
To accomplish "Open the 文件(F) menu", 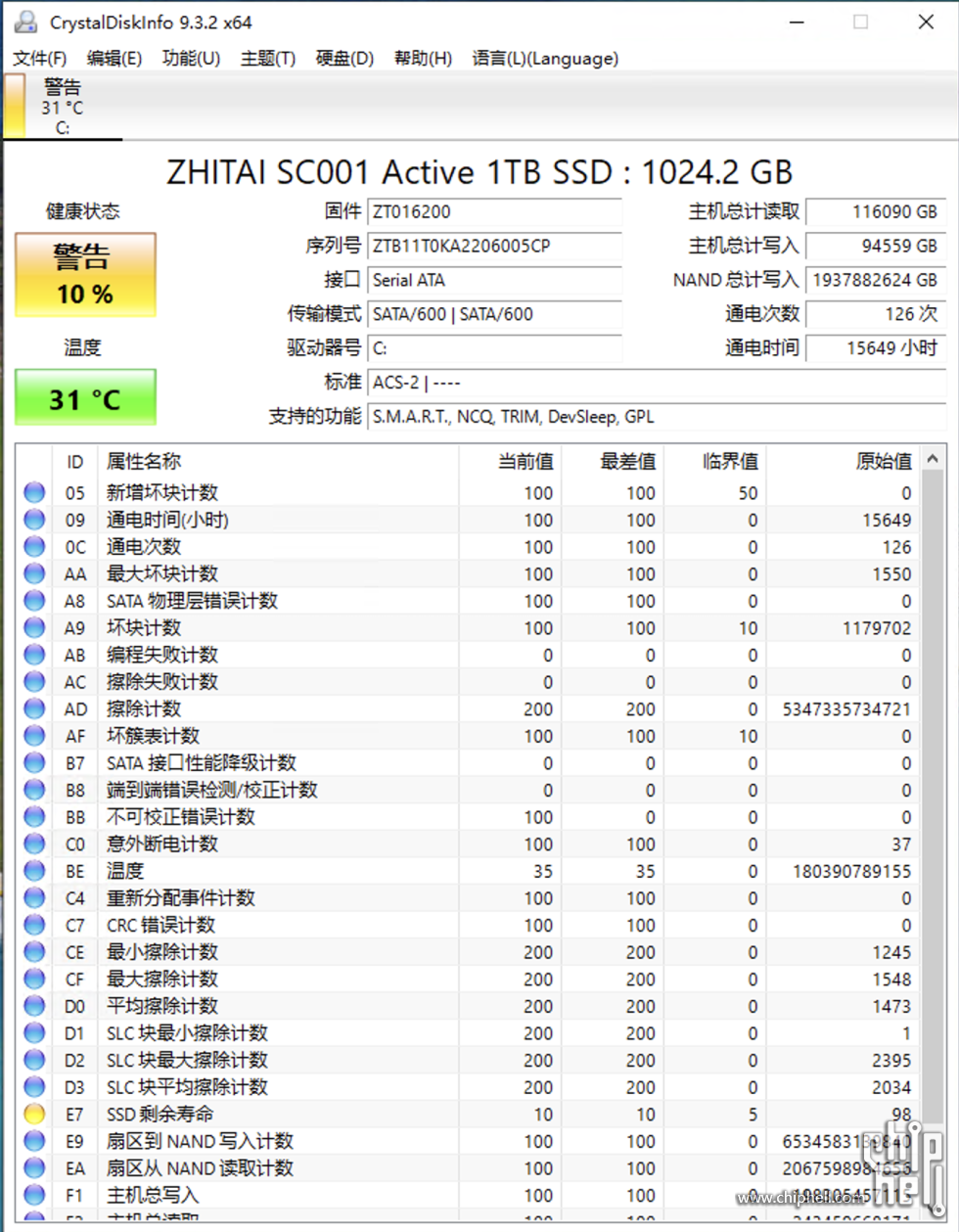I will click(40, 59).
